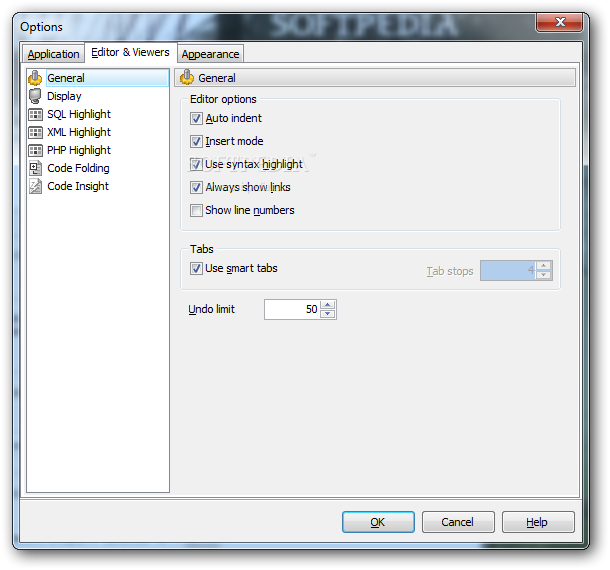Click the Cancel button

coord(458,522)
